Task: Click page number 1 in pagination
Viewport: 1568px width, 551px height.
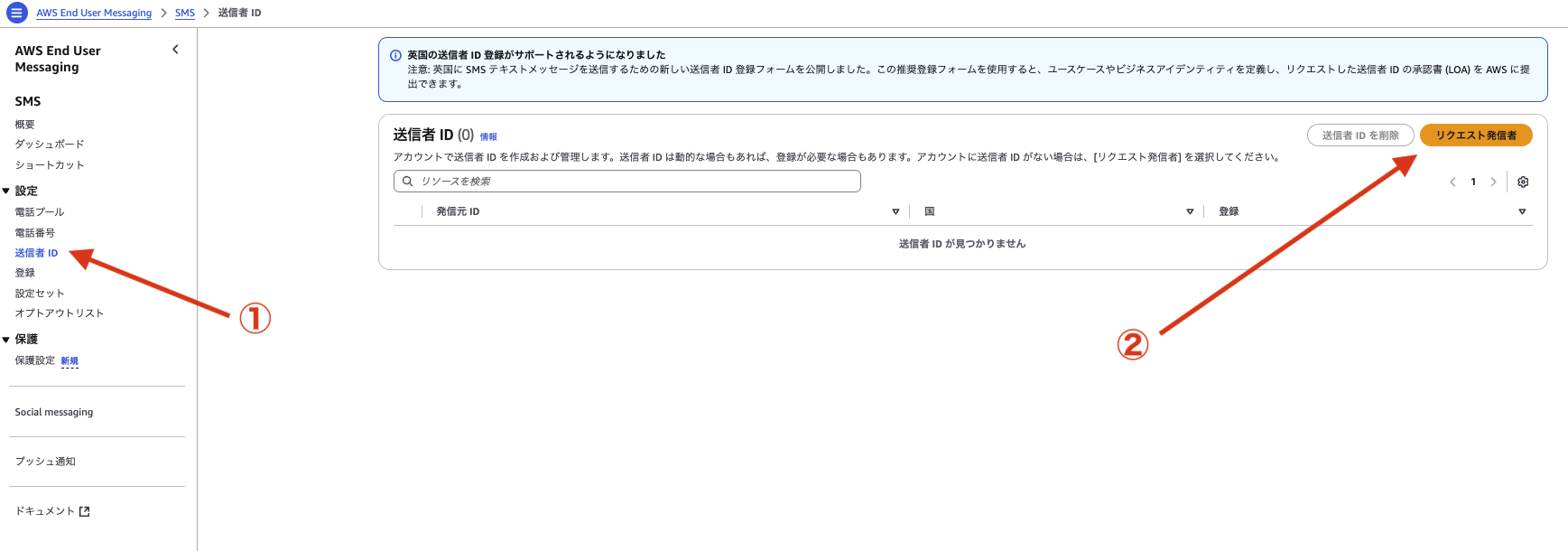Action: point(1473,182)
